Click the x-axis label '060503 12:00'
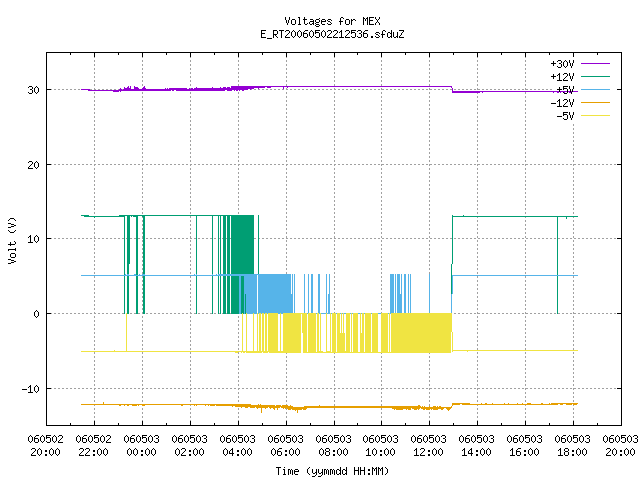 (x=429, y=446)
